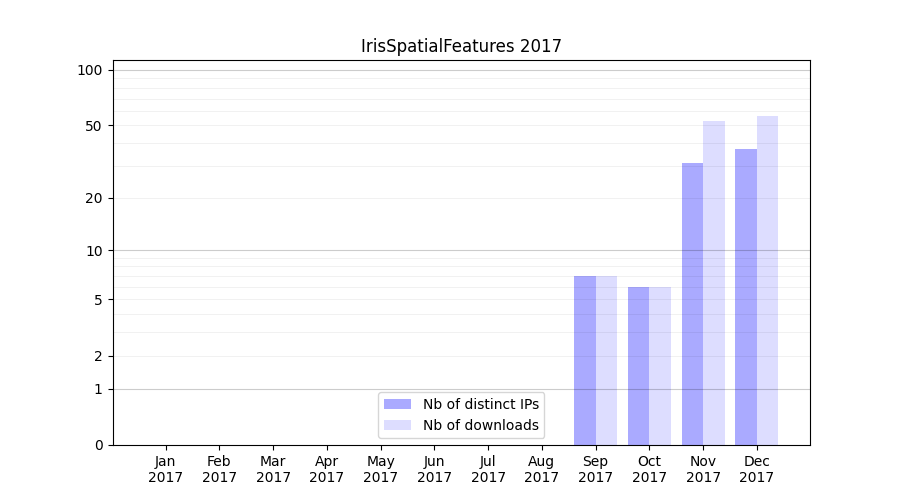This screenshot has width=900, height=500.
Task: Click the light blue Nov 2017 downloads bar
Action: 714,283
